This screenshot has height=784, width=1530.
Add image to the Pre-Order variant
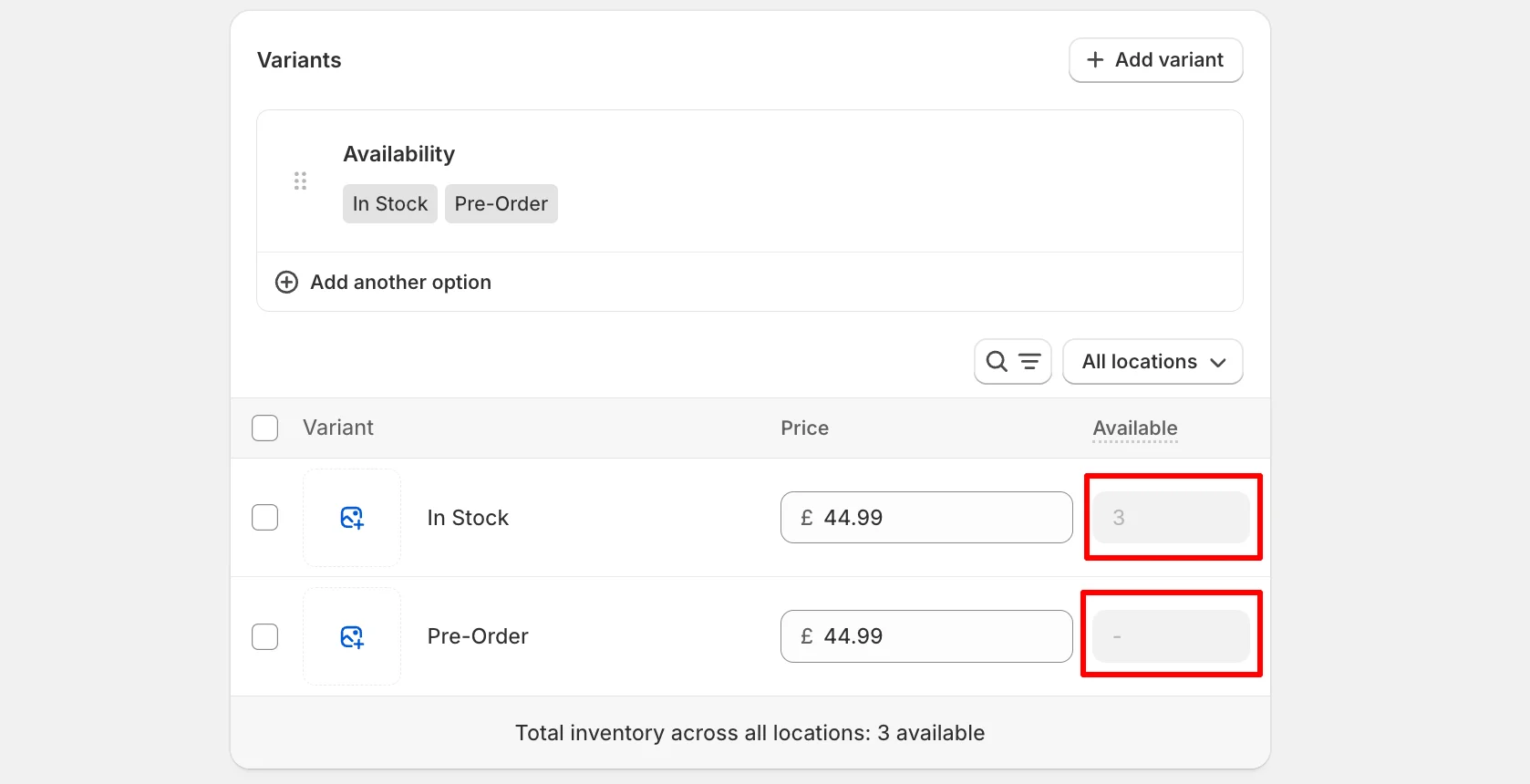click(x=352, y=636)
